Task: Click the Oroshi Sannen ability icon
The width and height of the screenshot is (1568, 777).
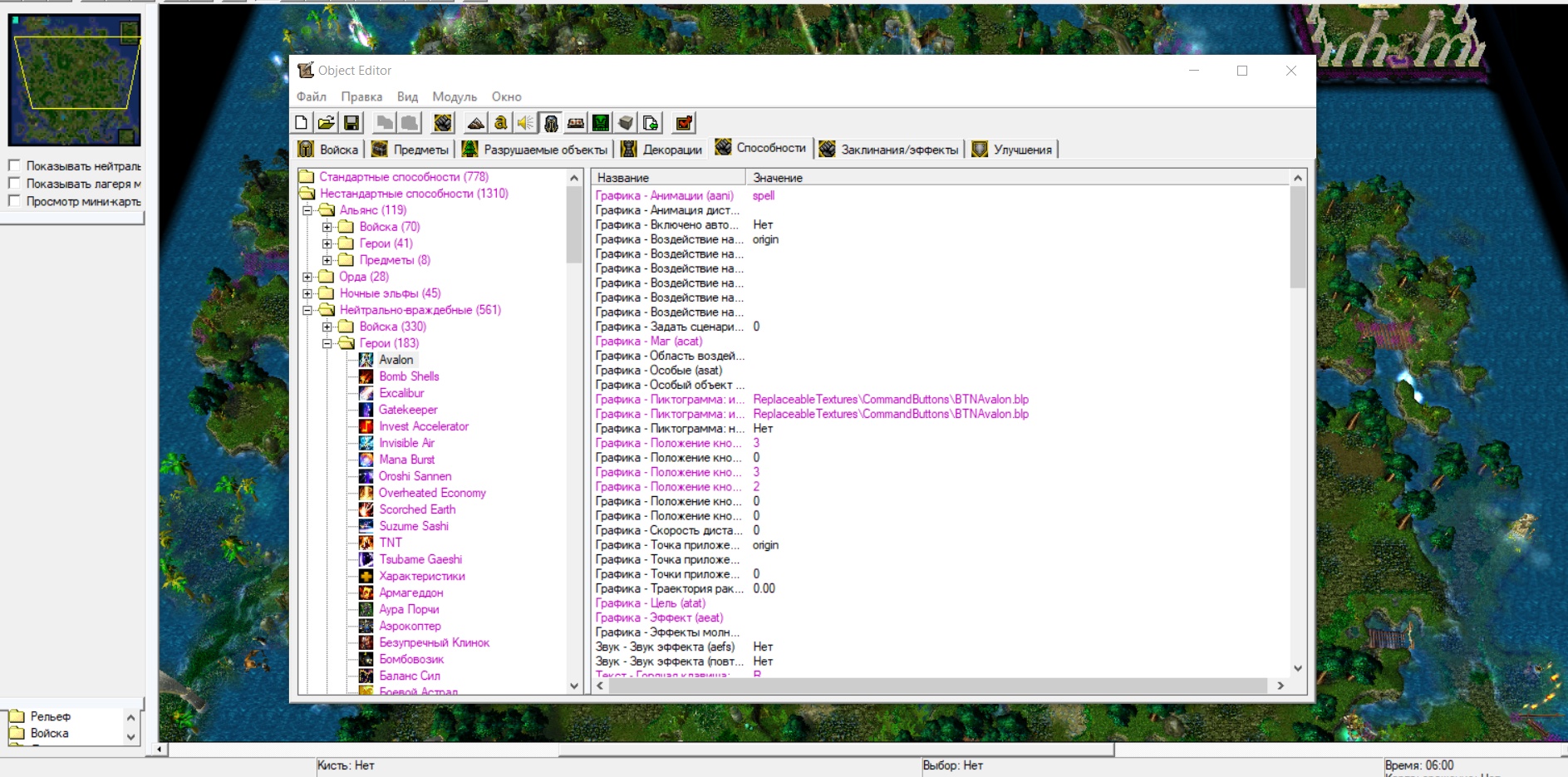Action: click(x=366, y=476)
